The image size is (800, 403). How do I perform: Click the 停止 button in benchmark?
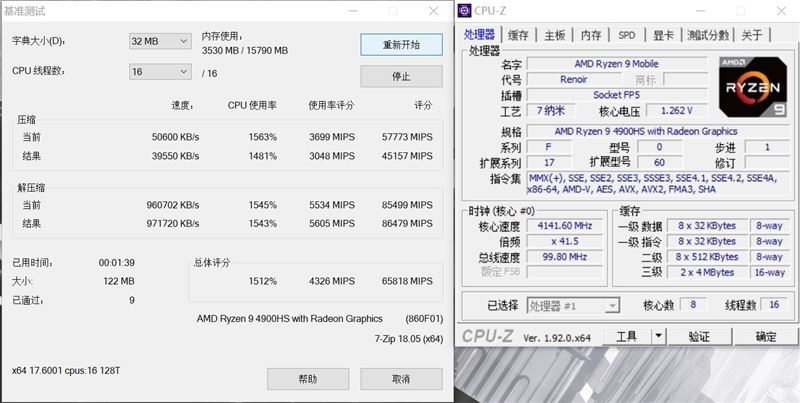(x=401, y=77)
